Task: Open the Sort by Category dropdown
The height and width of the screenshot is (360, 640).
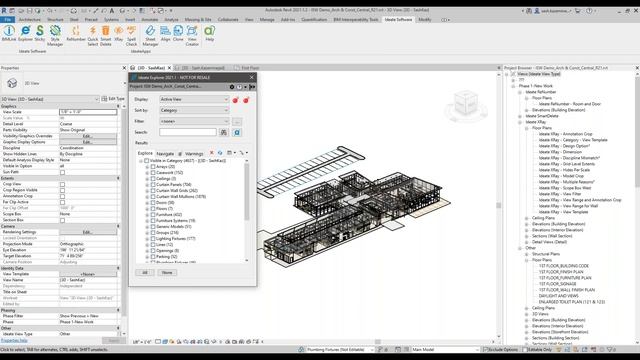Action: 194,110
